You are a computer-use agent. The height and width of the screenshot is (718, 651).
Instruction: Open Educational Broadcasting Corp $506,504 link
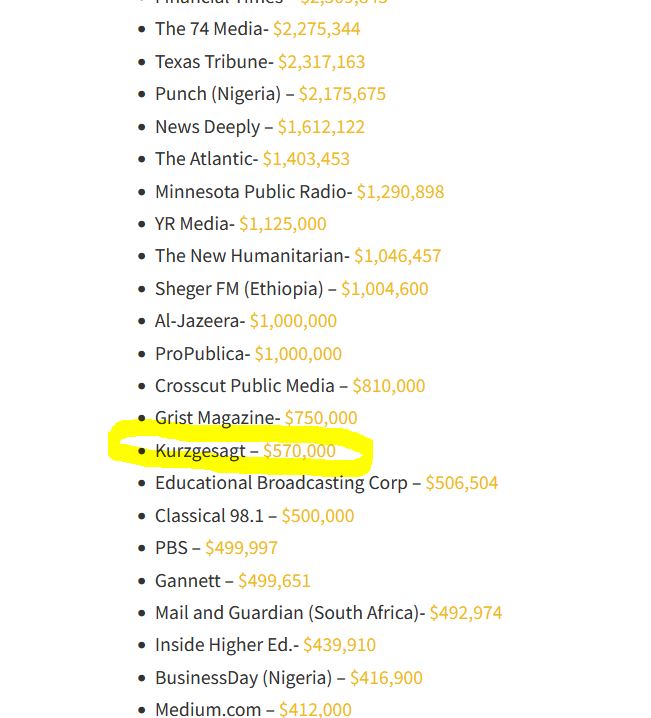pyautogui.click(x=461, y=483)
